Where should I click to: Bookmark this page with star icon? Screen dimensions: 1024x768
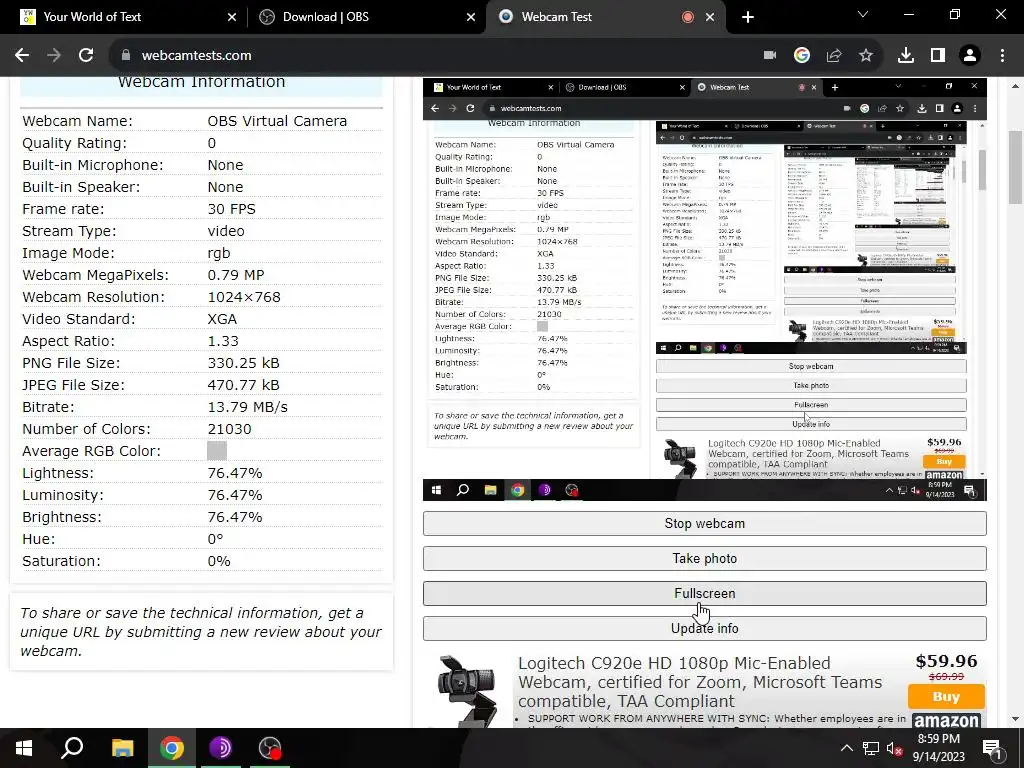click(866, 56)
